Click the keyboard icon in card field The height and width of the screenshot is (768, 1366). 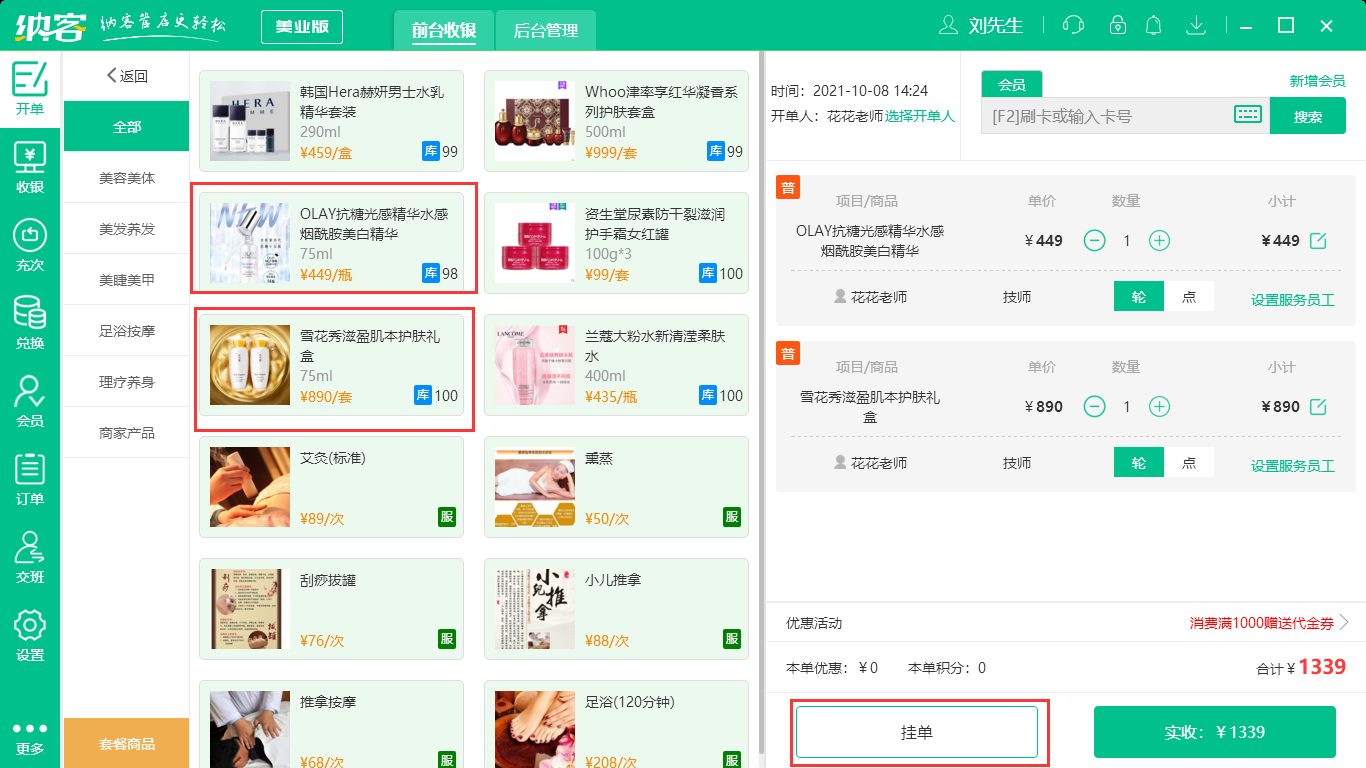coord(1247,115)
